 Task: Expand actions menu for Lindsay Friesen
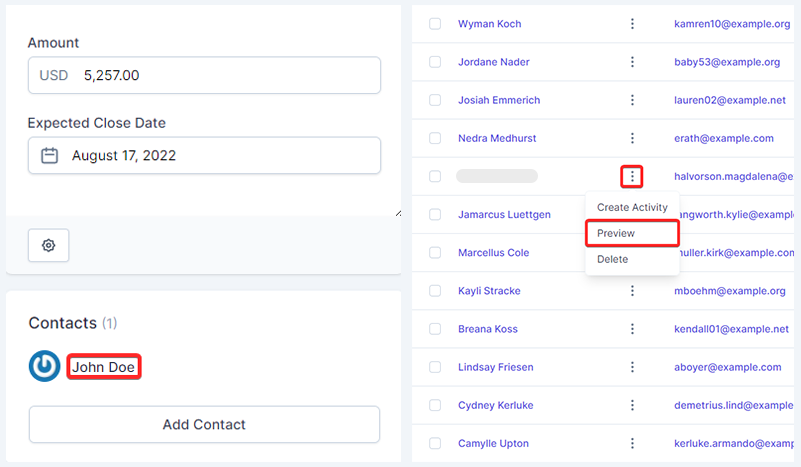pyautogui.click(x=632, y=367)
